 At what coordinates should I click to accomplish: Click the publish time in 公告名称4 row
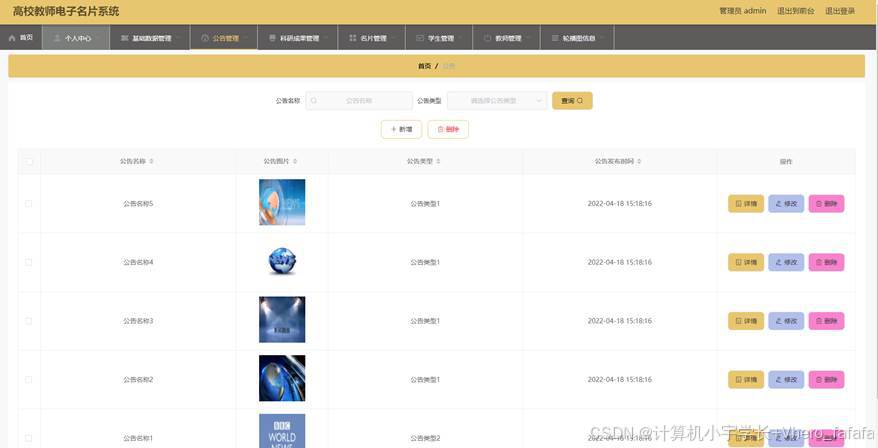click(x=619, y=262)
